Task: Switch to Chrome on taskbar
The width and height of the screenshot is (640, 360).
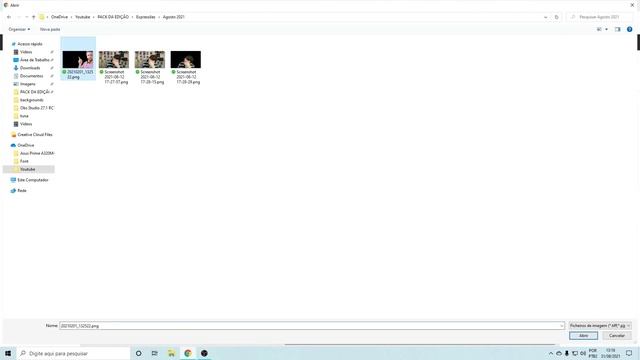Action: point(188,353)
